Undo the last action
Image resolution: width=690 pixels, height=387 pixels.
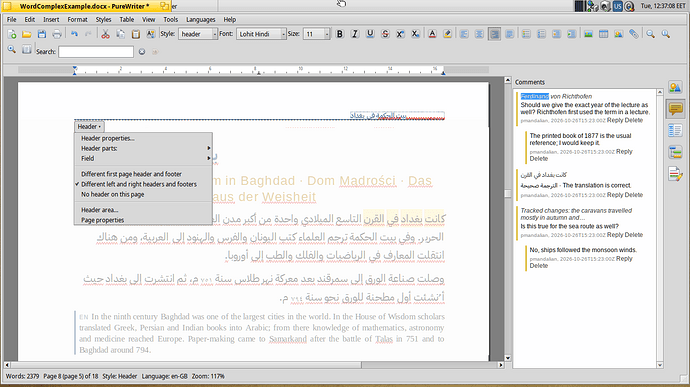(74, 34)
